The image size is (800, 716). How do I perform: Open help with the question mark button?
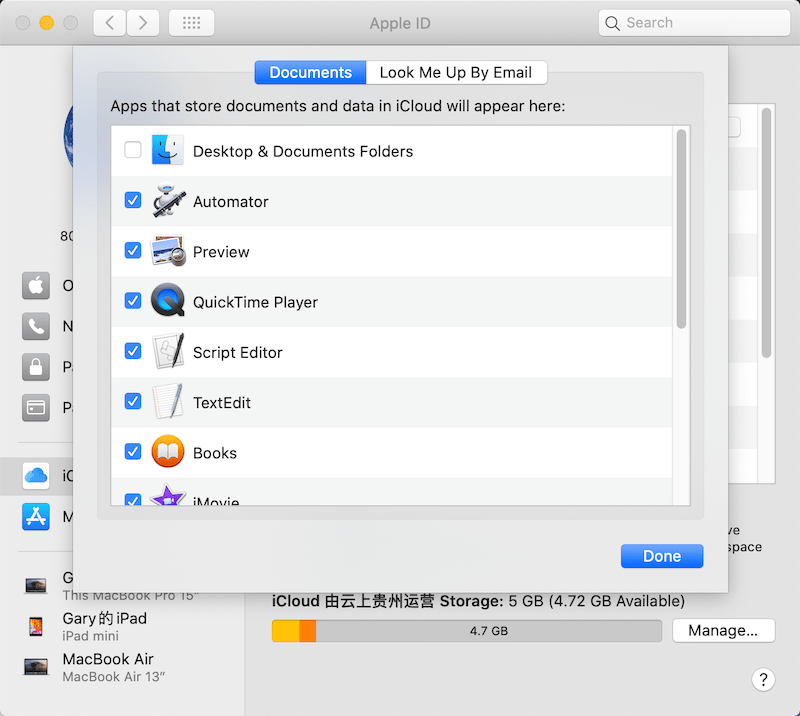[763, 679]
